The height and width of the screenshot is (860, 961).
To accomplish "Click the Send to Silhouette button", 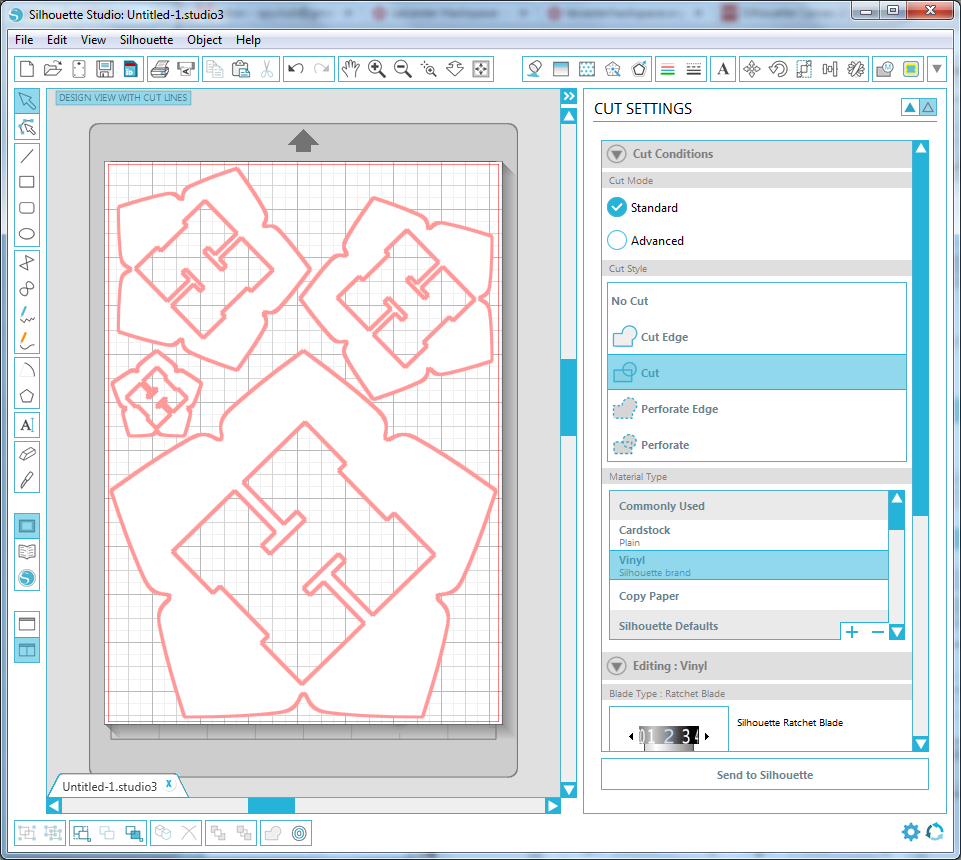I will tap(765, 775).
